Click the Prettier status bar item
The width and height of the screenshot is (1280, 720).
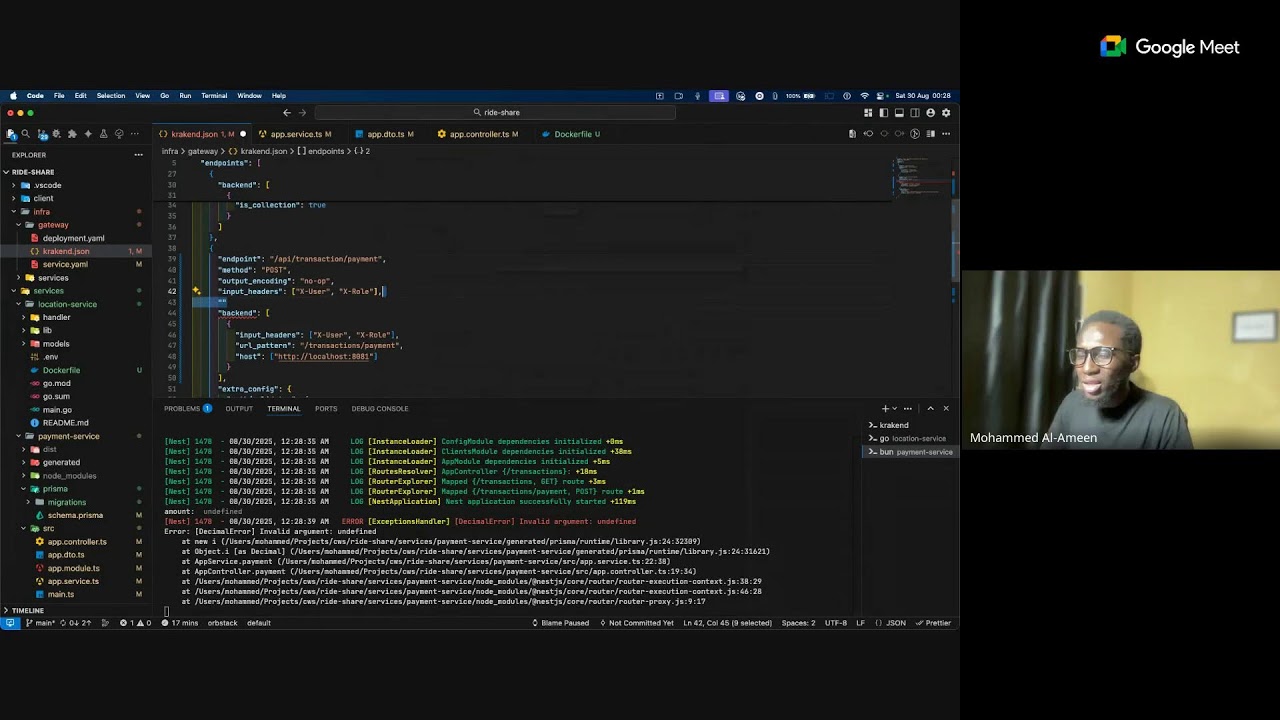(933, 623)
